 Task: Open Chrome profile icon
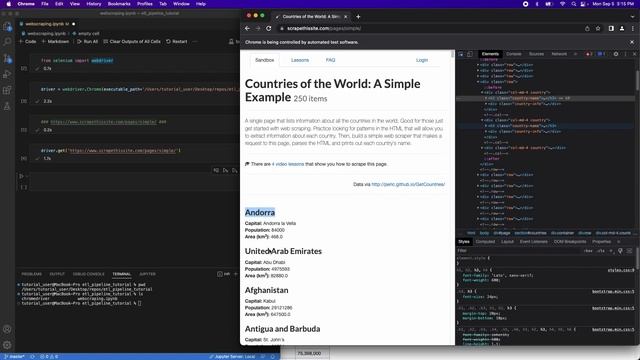point(622,29)
